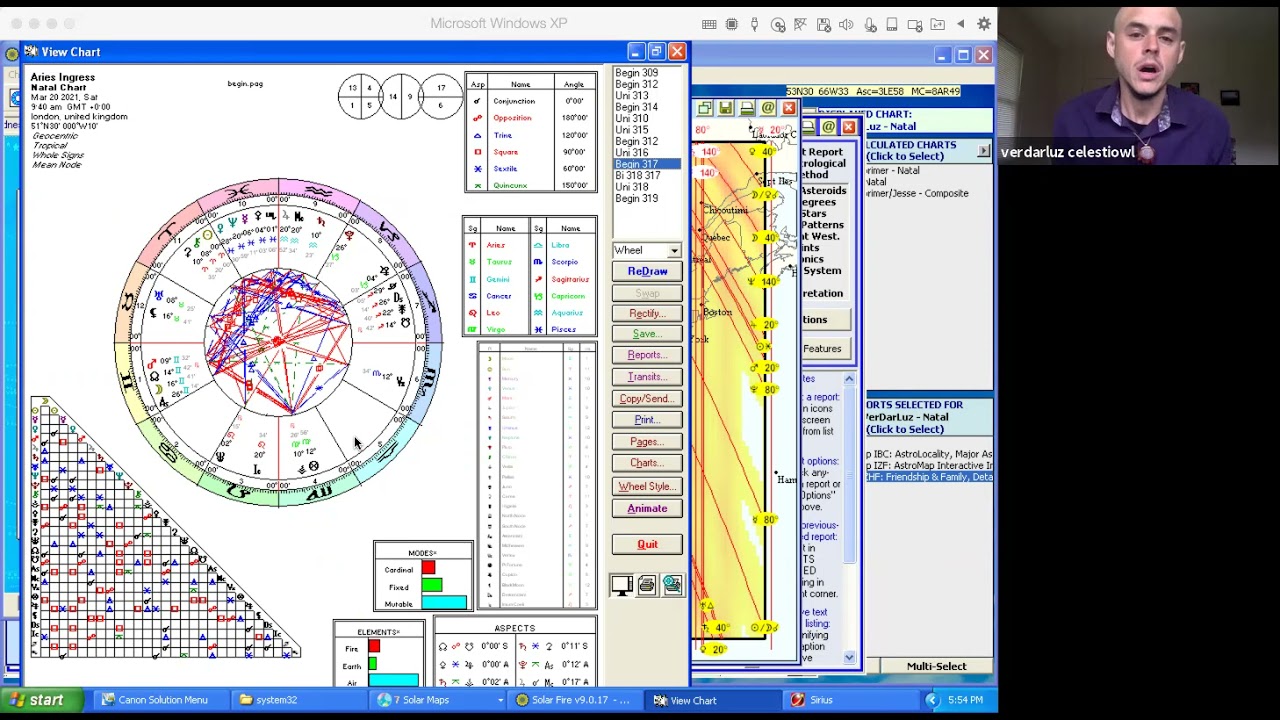Expand hidden tray icons with the arrow near the clock
The width and height of the screenshot is (1280, 720).
pyautogui.click(x=932, y=700)
